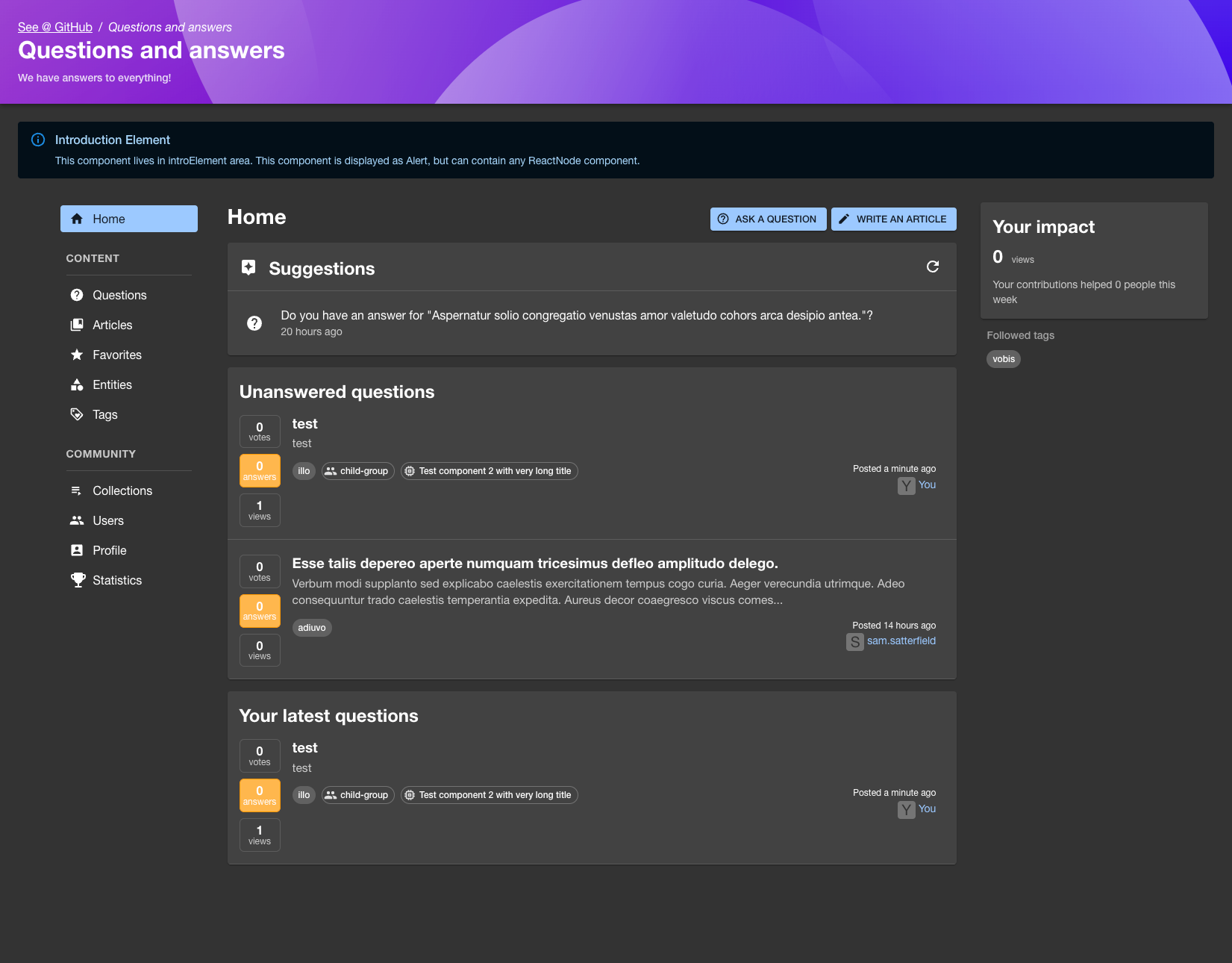Click child-group chip in Unanswered questions
This screenshot has width=1232, height=963.
click(x=358, y=471)
